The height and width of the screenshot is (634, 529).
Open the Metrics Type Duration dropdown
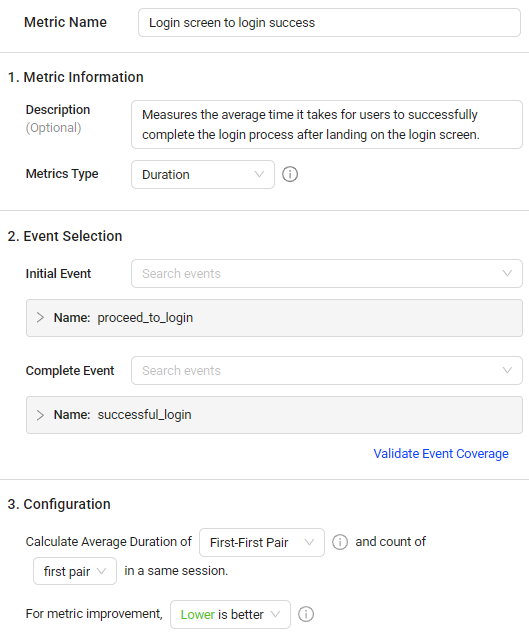pyautogui.click(x=203, y=174)
